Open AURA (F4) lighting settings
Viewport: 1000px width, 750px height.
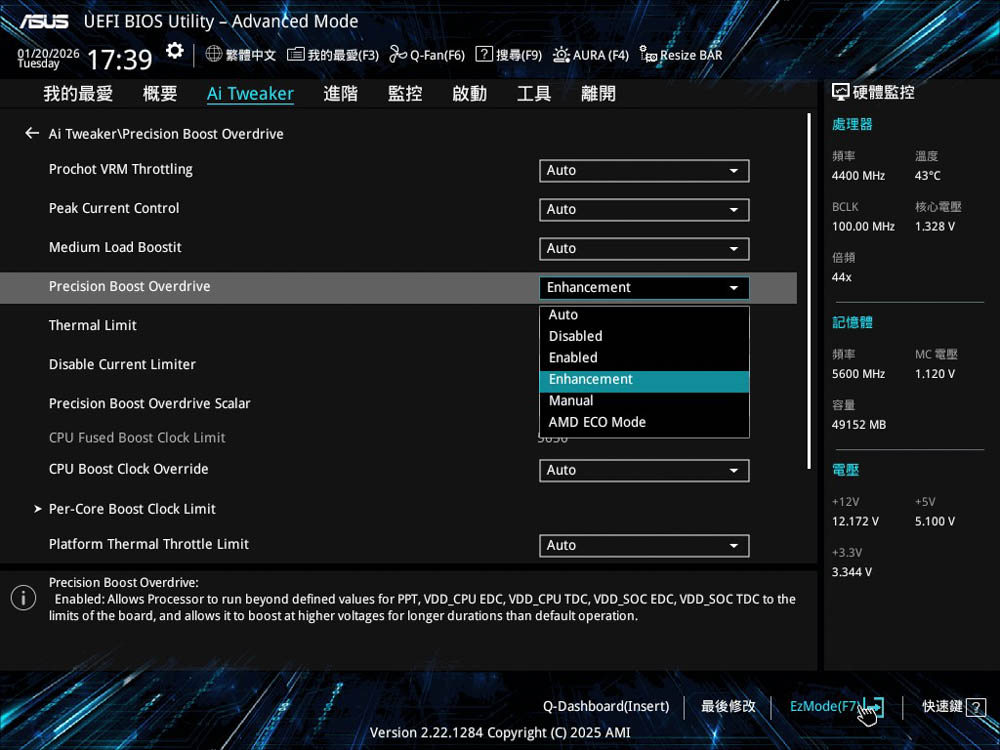562,54
